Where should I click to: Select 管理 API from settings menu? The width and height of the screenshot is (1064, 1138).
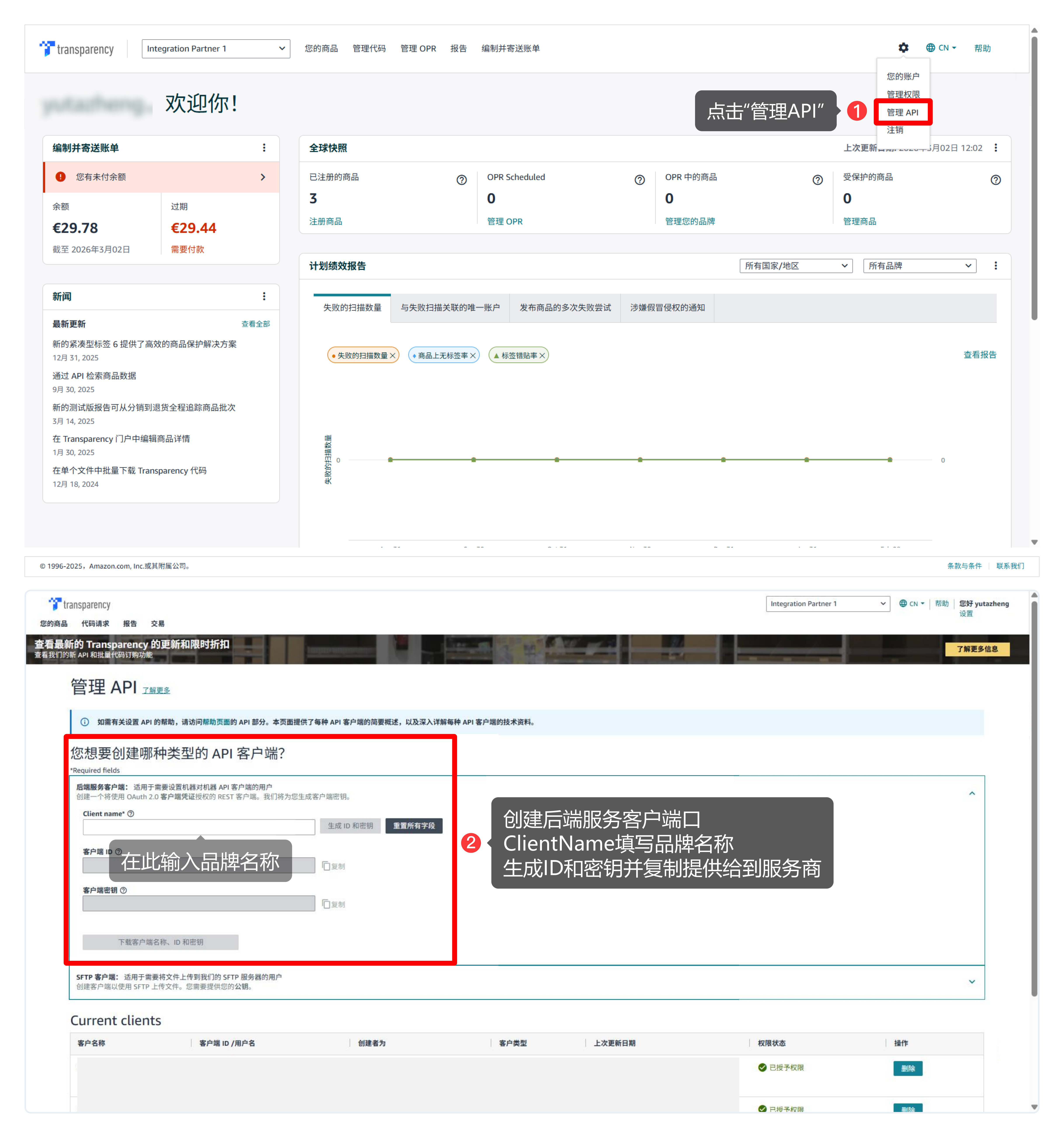tap(902, 112)
